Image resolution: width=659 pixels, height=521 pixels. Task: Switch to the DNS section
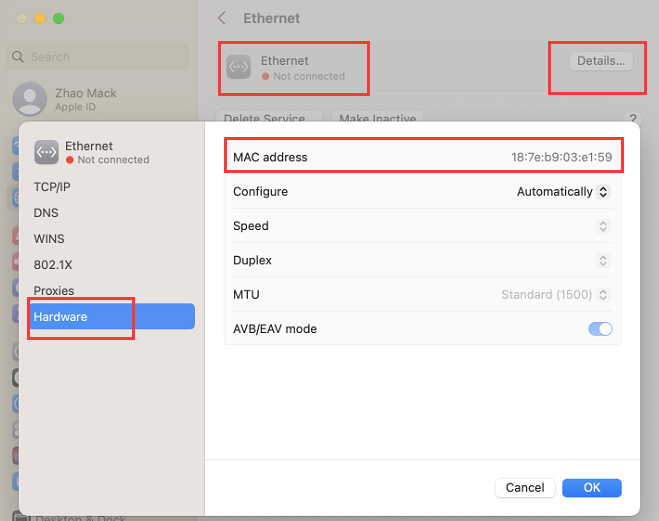click(x=46, y=213)
